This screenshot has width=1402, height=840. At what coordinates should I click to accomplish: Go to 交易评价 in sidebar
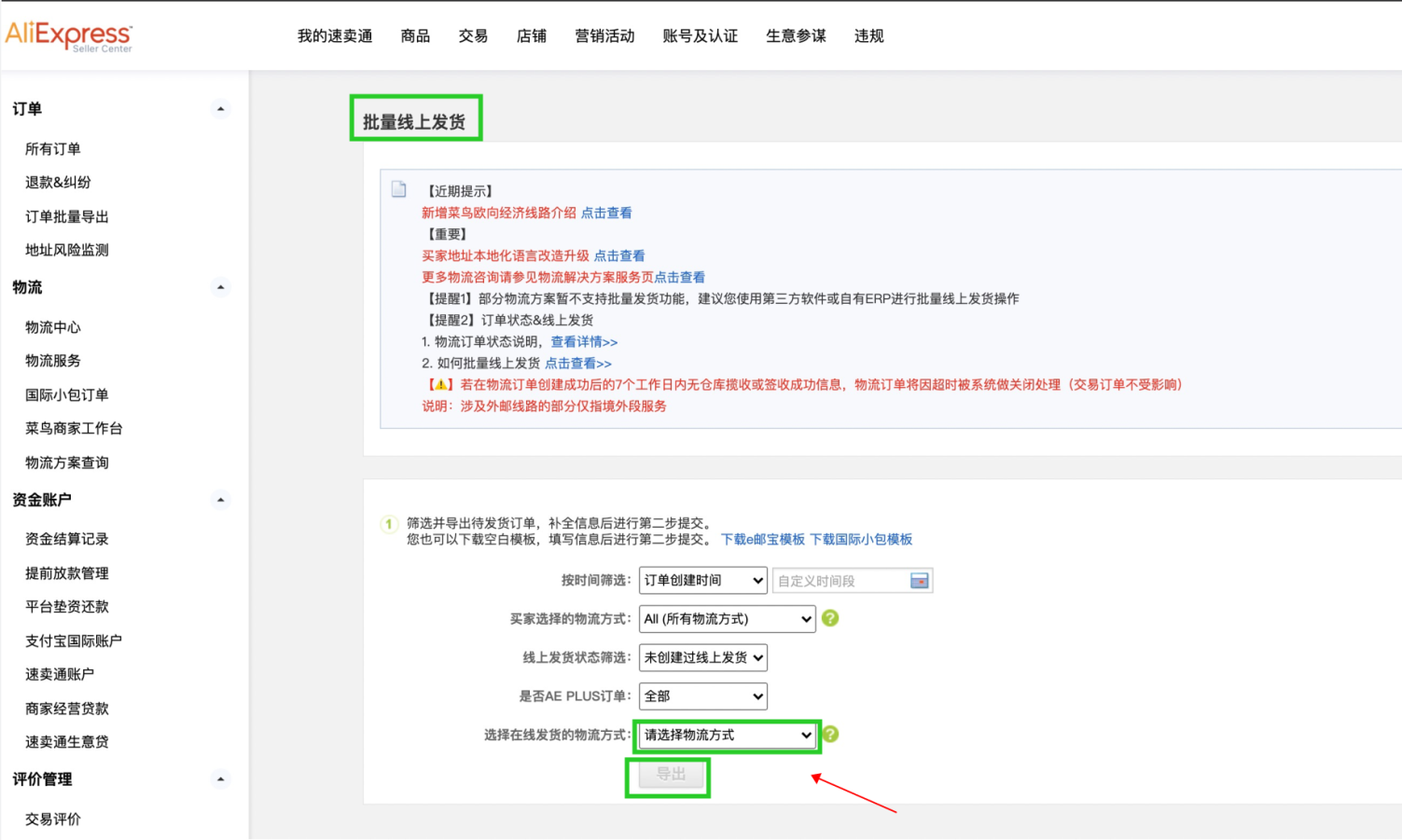click(53, 819)
